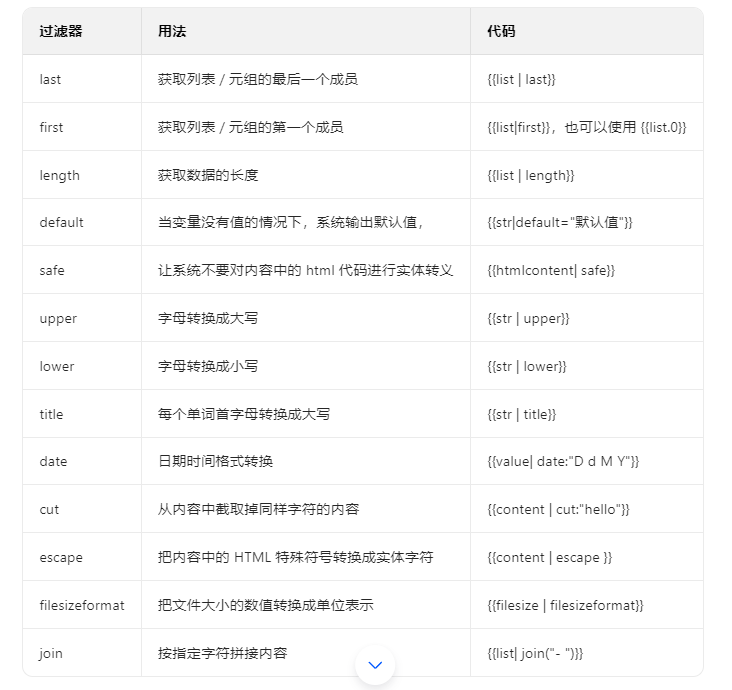Click the 'upper' filter name cell

tap(58, 318)
